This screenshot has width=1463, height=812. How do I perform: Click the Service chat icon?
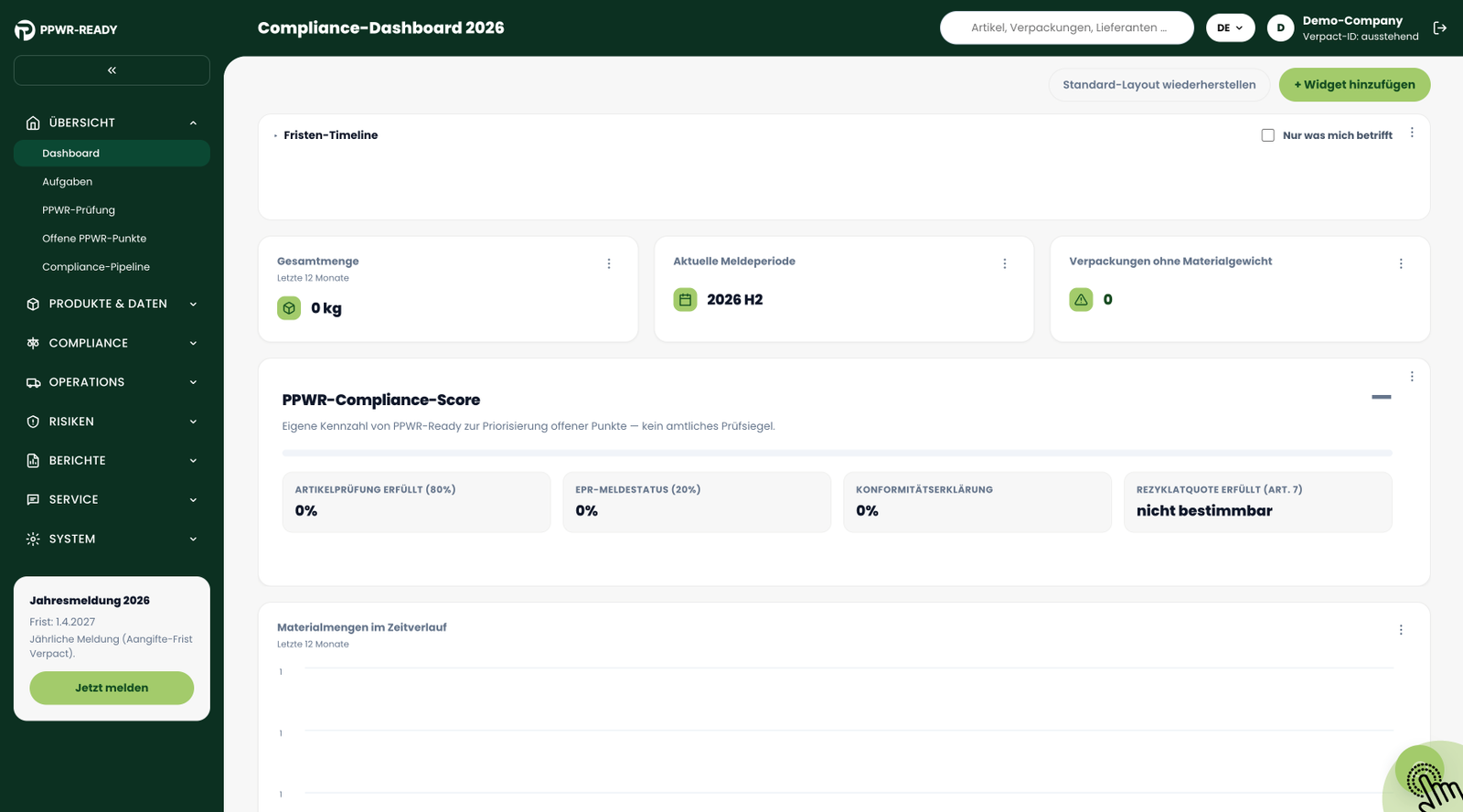pyautogui.click(x=33, y=499)
